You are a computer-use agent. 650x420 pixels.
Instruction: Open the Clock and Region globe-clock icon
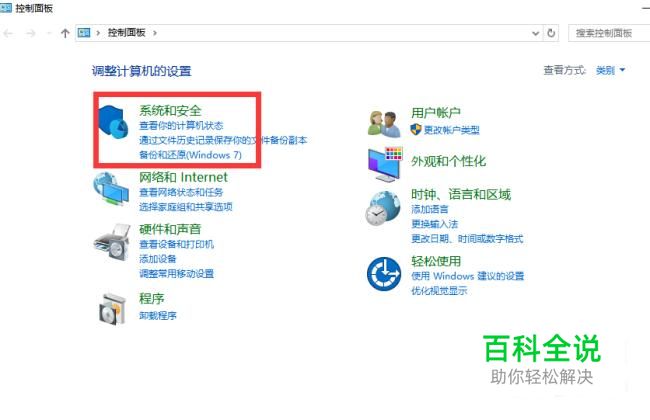(x=383, y=208)
